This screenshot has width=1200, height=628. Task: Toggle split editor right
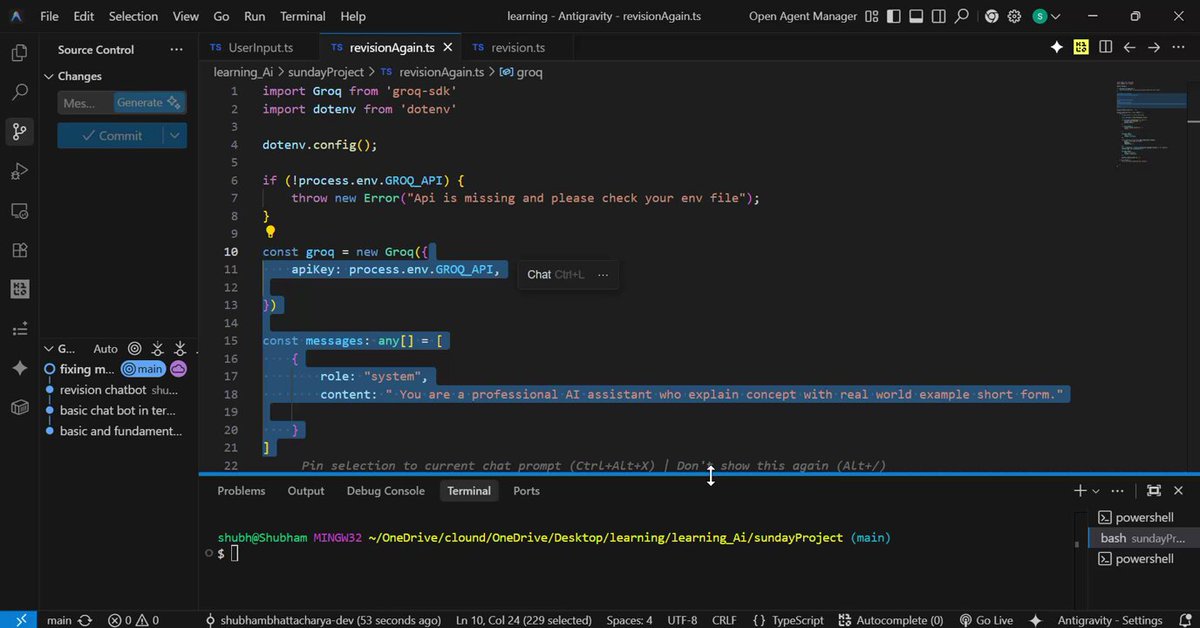[1105, 47]
